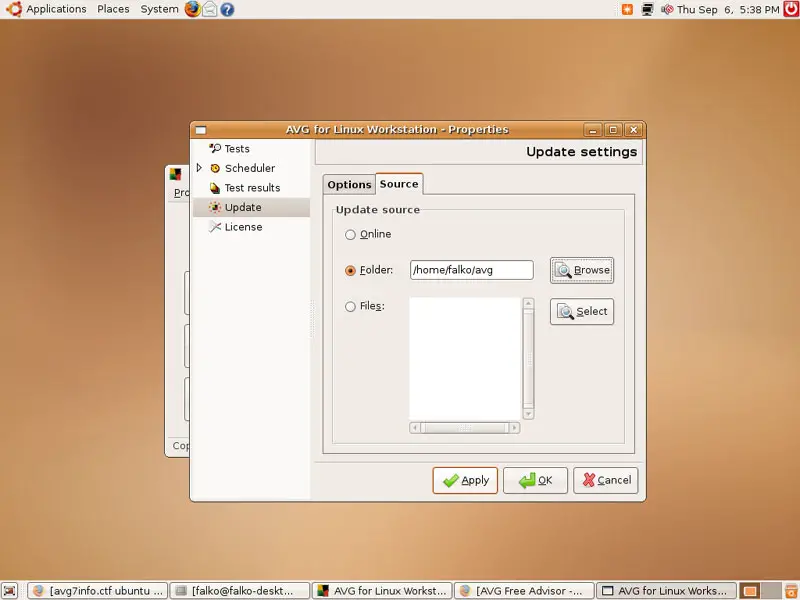This screenshot has height=600, width=800.
Task: Close the Properties window
Action: 634,130
